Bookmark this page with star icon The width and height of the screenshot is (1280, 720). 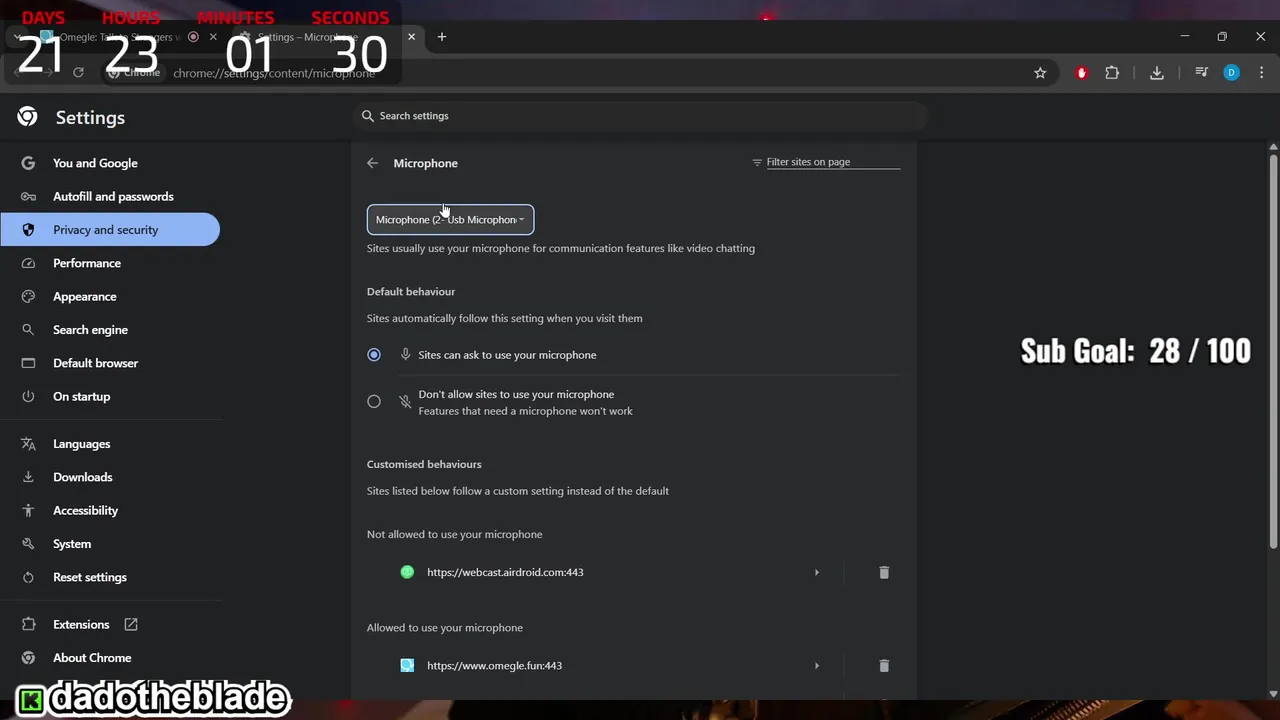pos(1040,73)
